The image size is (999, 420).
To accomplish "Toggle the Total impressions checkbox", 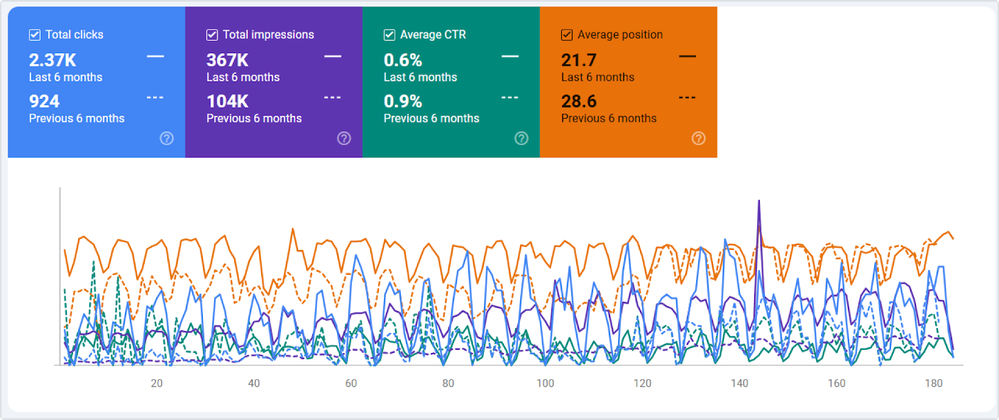I will (212, 35).
